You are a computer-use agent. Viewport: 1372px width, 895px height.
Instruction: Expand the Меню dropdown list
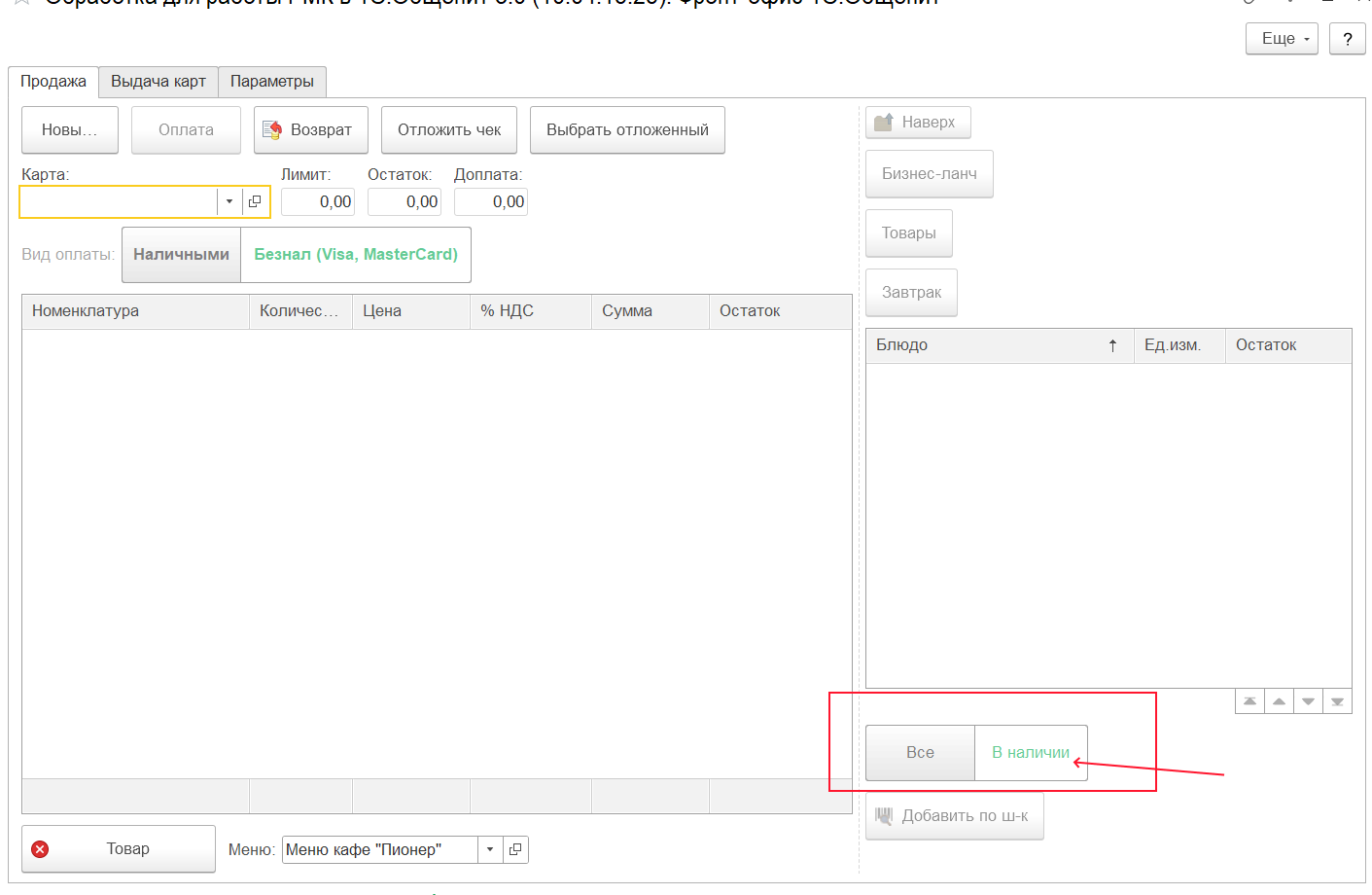click(490, 849)
